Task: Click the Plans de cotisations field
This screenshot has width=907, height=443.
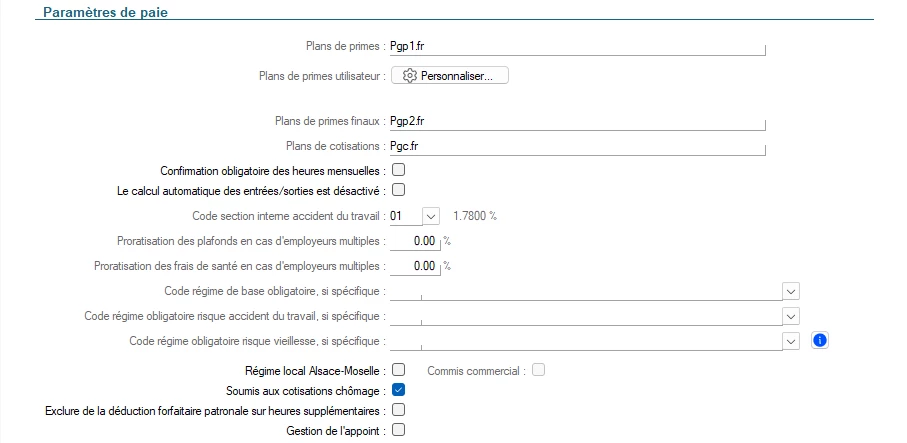Action: 577,146
